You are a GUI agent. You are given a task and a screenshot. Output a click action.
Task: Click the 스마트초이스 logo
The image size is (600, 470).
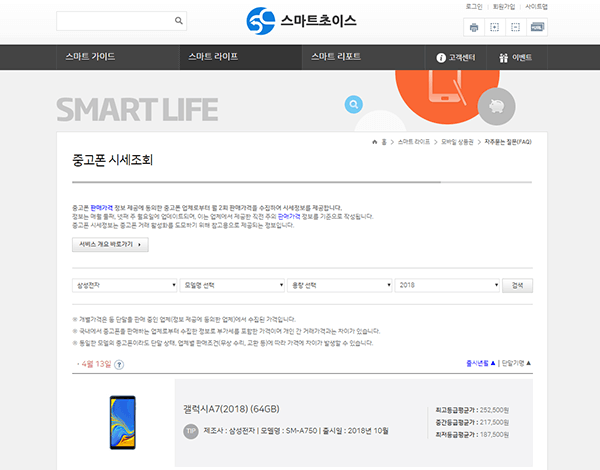(301, 20)
